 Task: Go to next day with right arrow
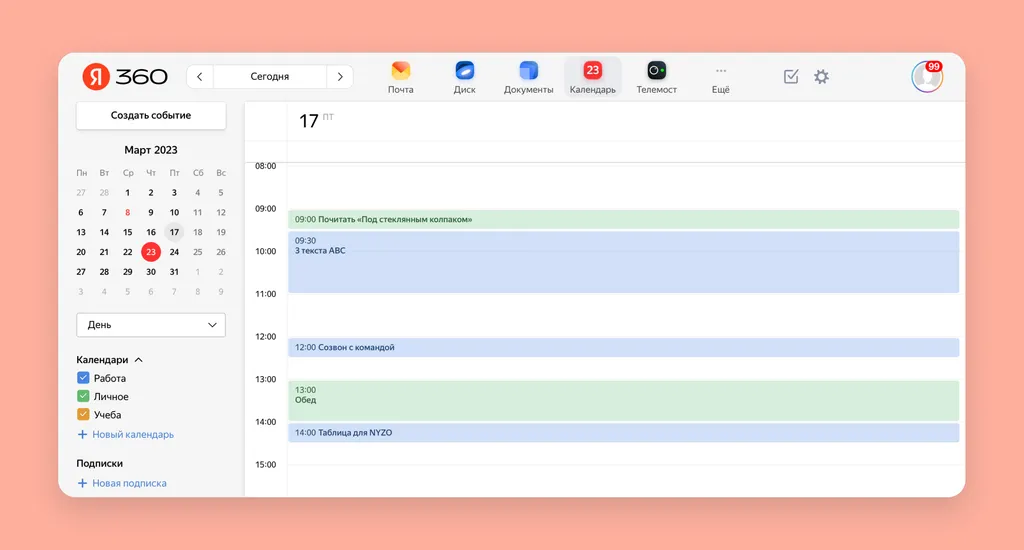click(340, 76)
